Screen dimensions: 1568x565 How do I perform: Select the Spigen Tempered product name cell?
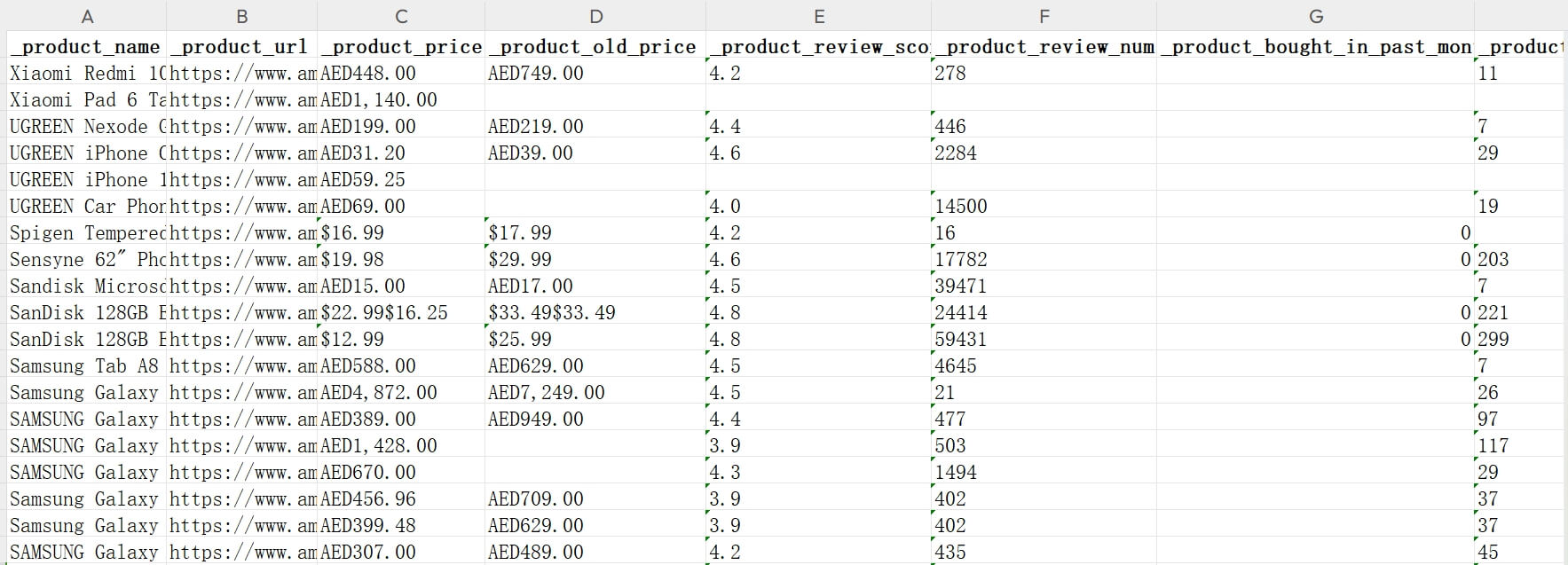click(87, 232)
